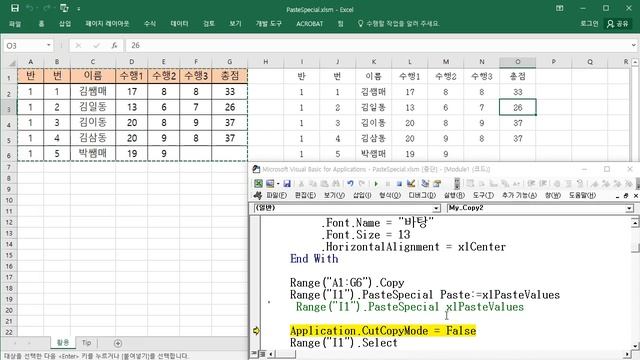Switch to the Tip sheet tab
This screenshot has width=640, height=360.
pos(87,343)
